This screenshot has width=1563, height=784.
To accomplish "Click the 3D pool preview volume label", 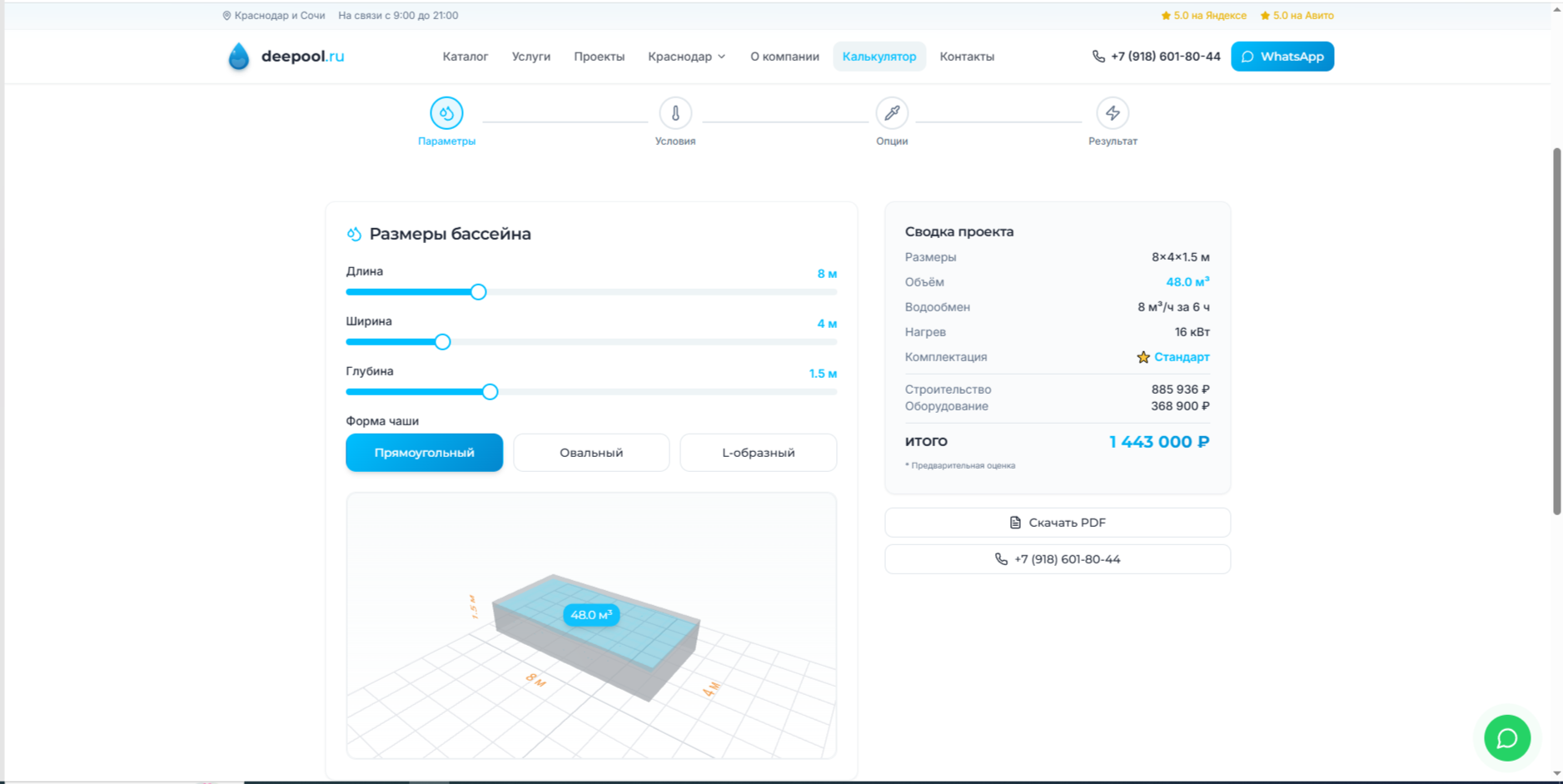I will click(591, 615).
